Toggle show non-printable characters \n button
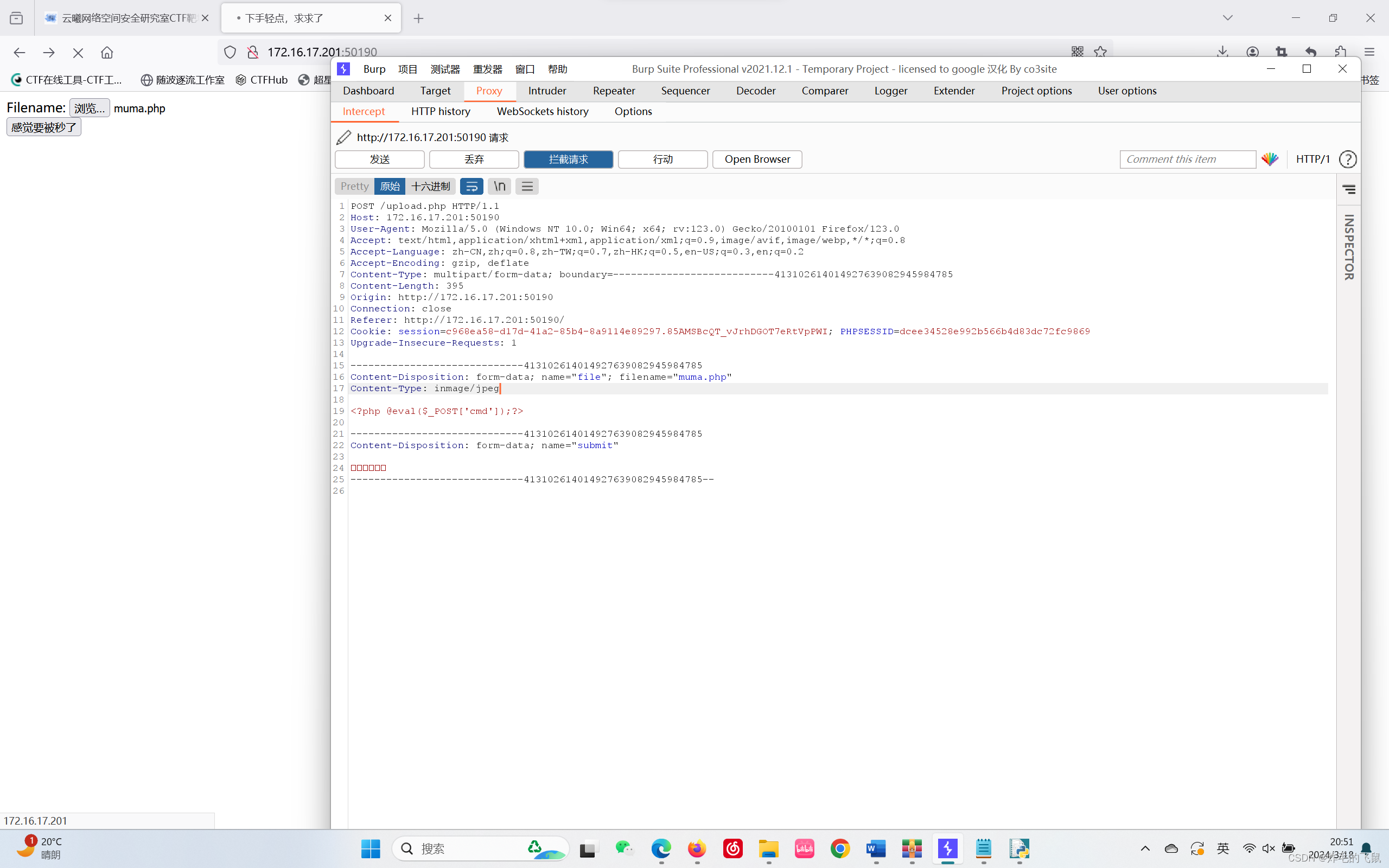1389x868 pixels. [499, 187]
